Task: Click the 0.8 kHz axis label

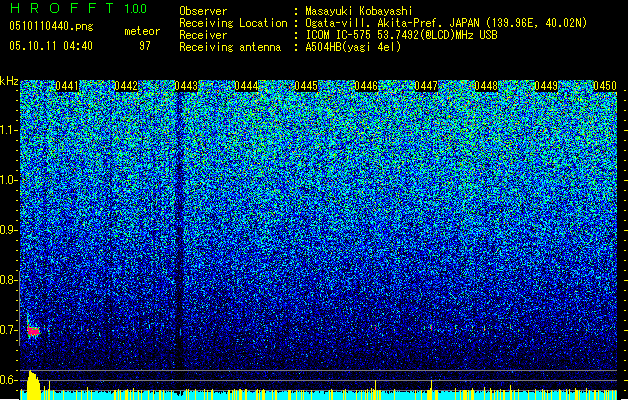Action: (9, 280)
